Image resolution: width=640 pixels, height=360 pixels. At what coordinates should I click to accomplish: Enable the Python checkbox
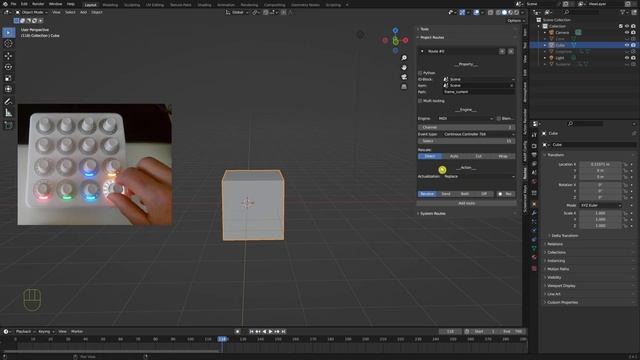pos(420,73)
